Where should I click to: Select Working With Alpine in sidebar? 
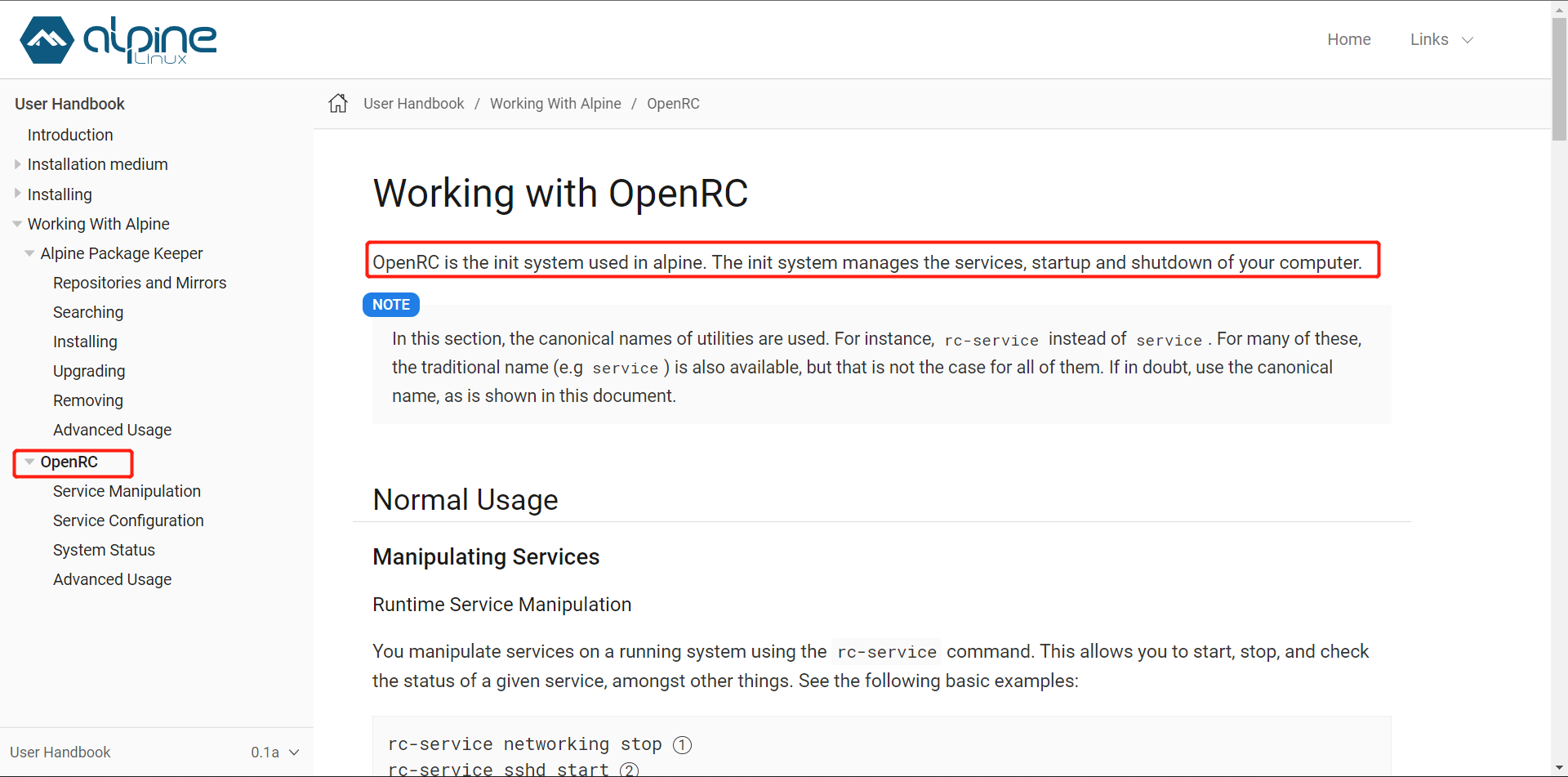99,224
